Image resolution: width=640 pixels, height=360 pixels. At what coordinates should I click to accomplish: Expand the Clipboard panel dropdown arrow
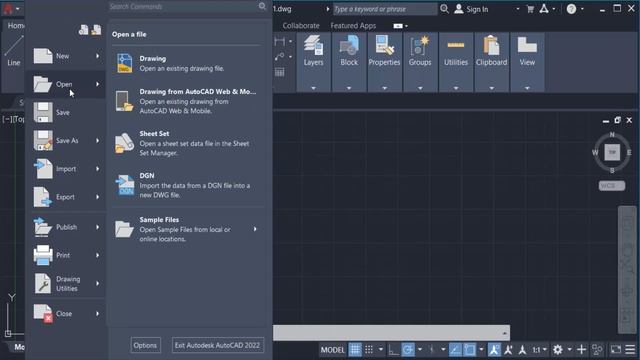[491, 88]
